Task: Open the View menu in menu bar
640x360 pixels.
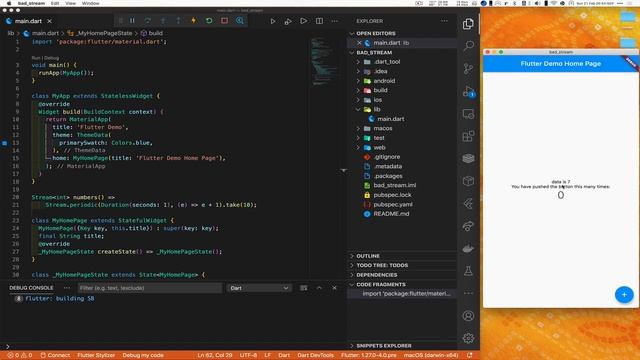Action: click(71, 3)
